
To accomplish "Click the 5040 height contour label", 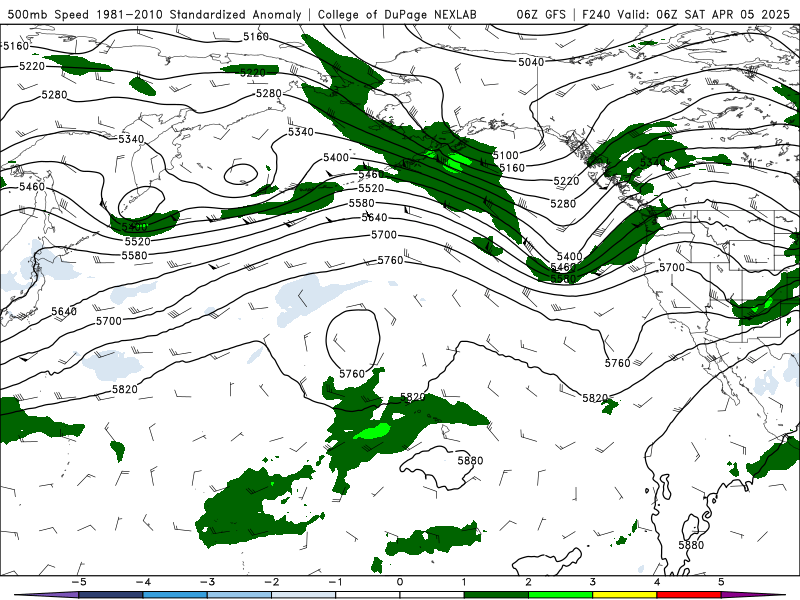I will (531, 62).
